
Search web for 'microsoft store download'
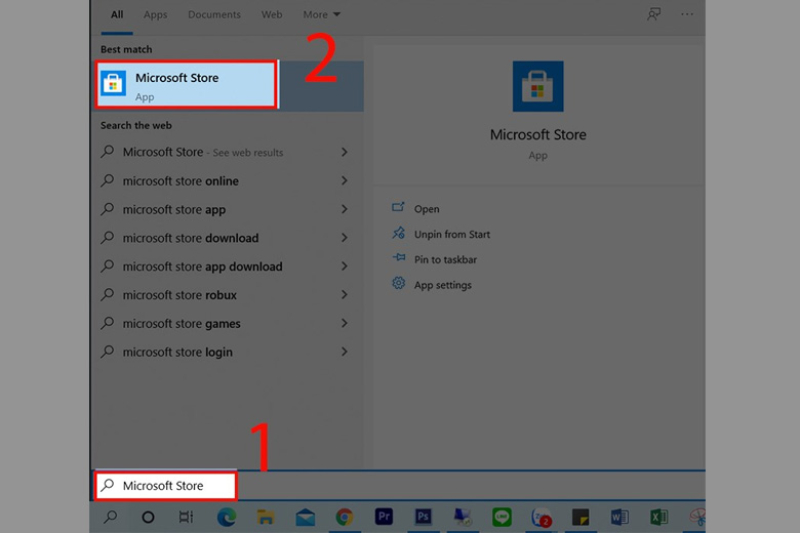tap(191, 238)
